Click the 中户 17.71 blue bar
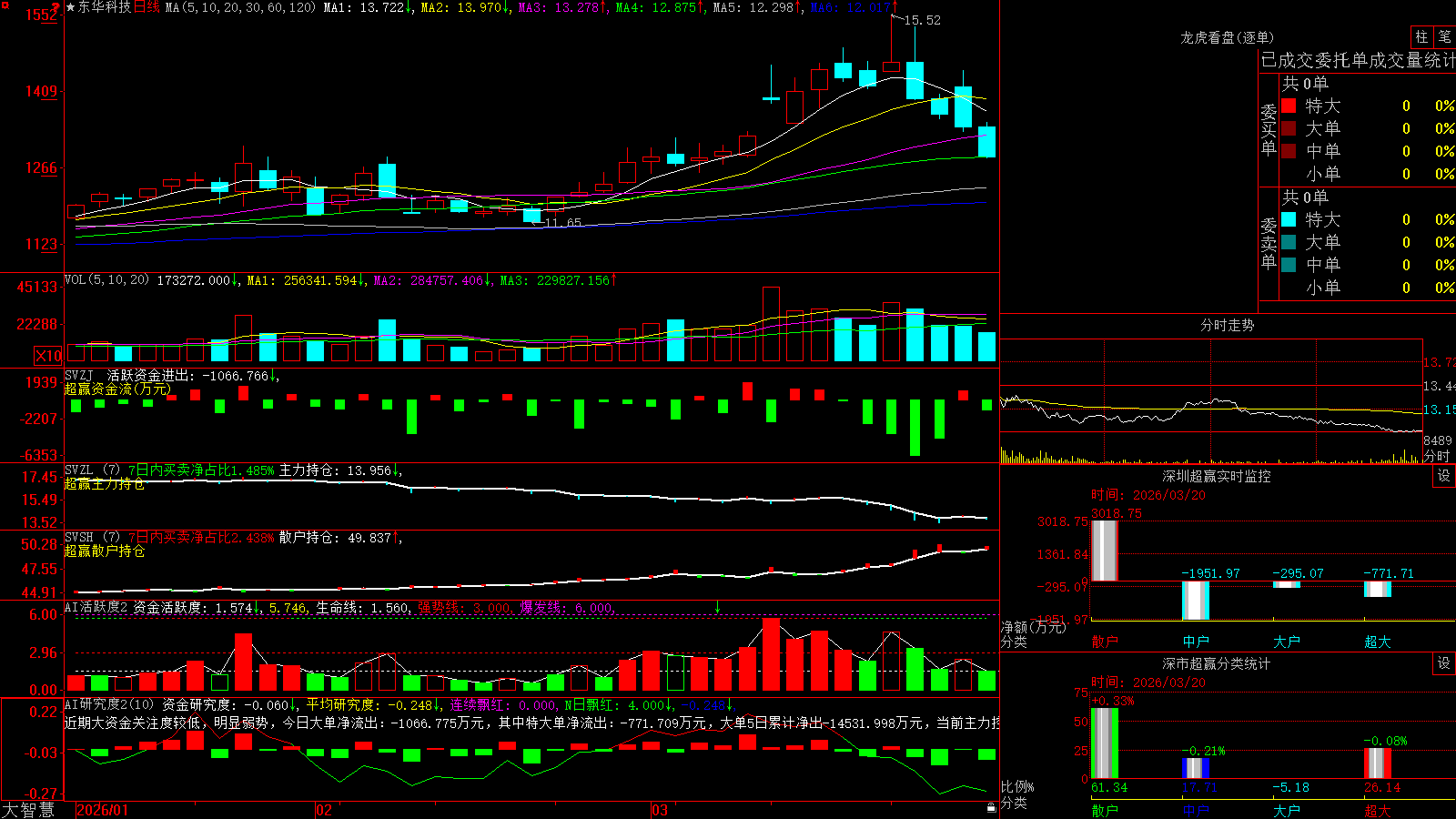1456x819 pixels. [x=1196, y=768]
